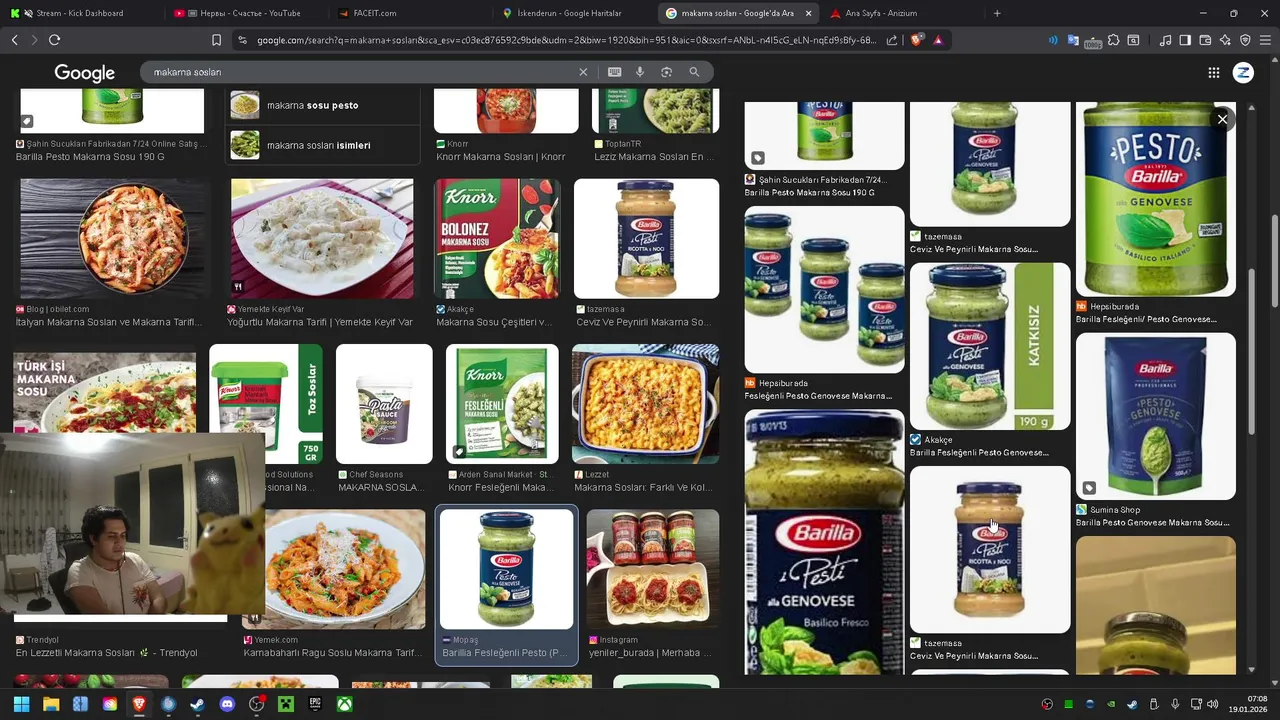Open Epic Games Launcher from taskbar
This screenshot has width=1280, height=720.
[x=315, y=704]
